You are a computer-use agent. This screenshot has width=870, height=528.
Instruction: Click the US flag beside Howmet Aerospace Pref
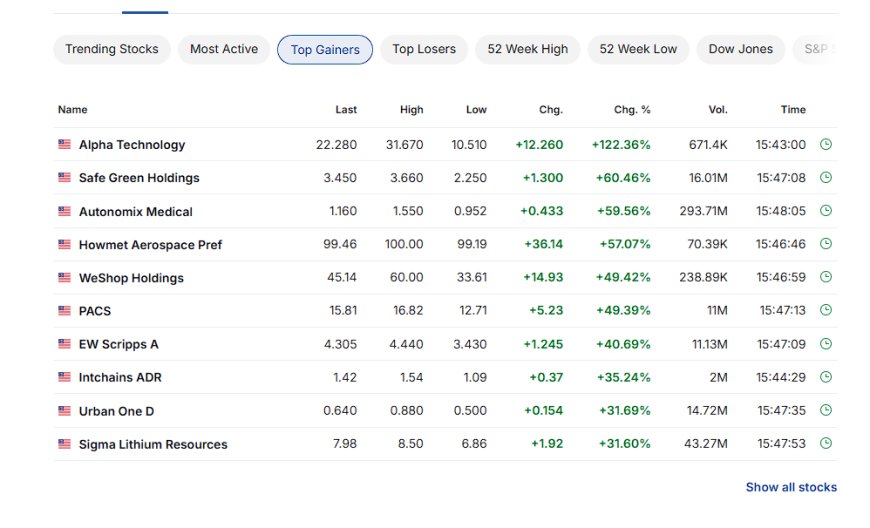coord(64,244)
